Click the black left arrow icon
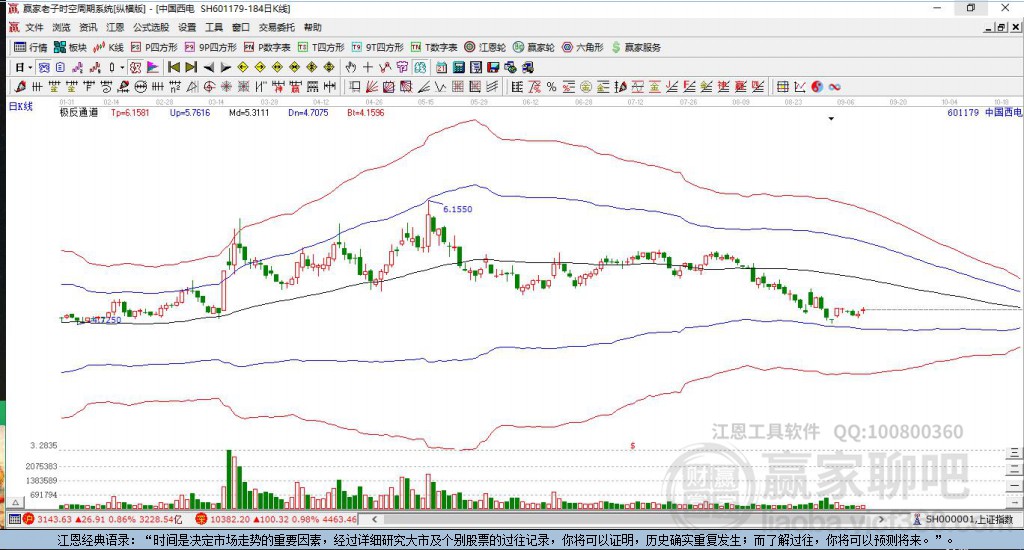 click(208, 67)
